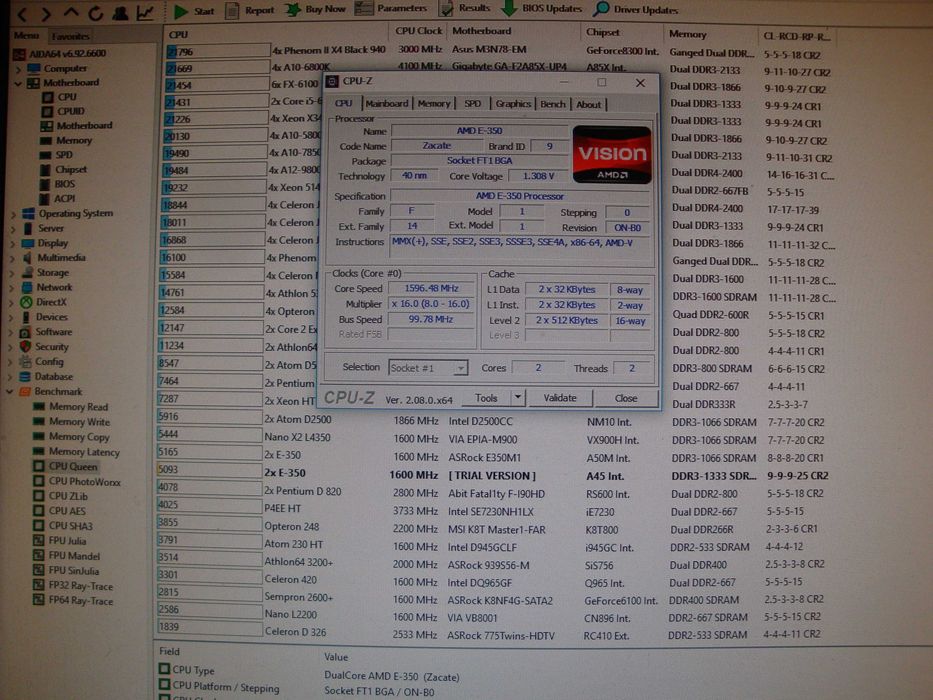The height and width of the screenshot is (700, 933).
Task: Select CPU AES benchmark
Action: (59, 511)
